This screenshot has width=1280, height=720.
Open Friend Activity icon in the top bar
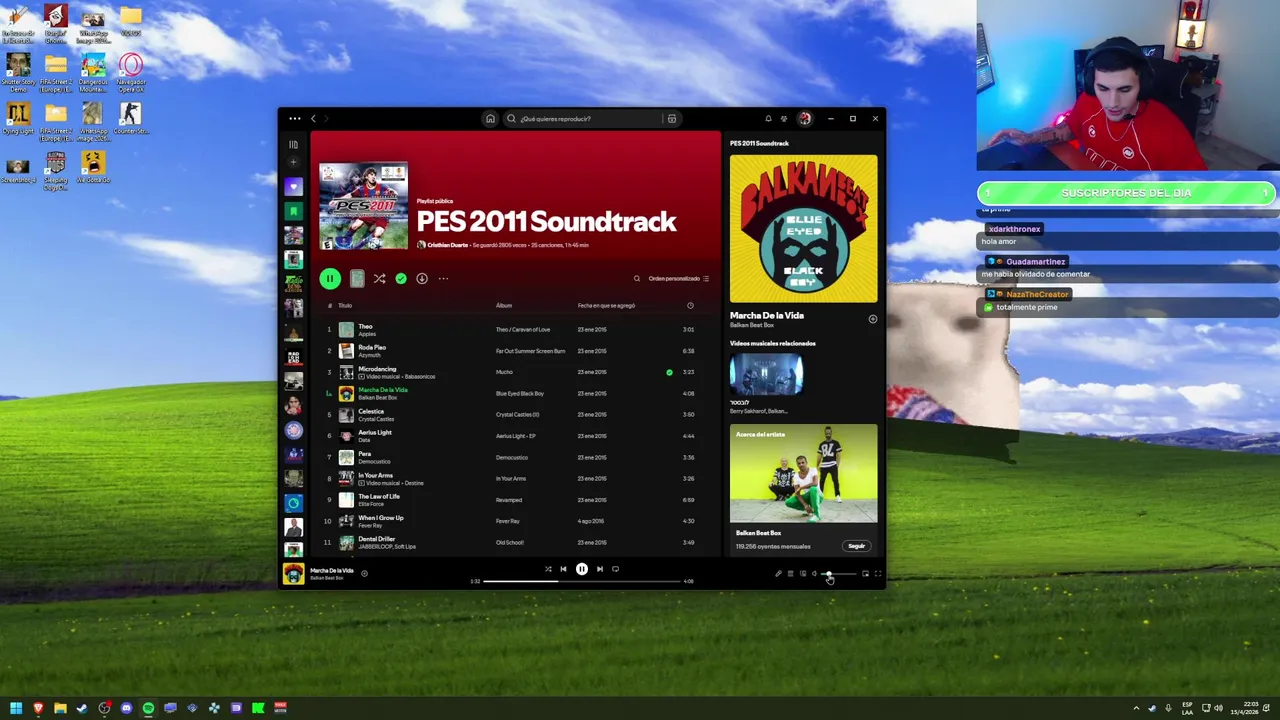(784, 118)
